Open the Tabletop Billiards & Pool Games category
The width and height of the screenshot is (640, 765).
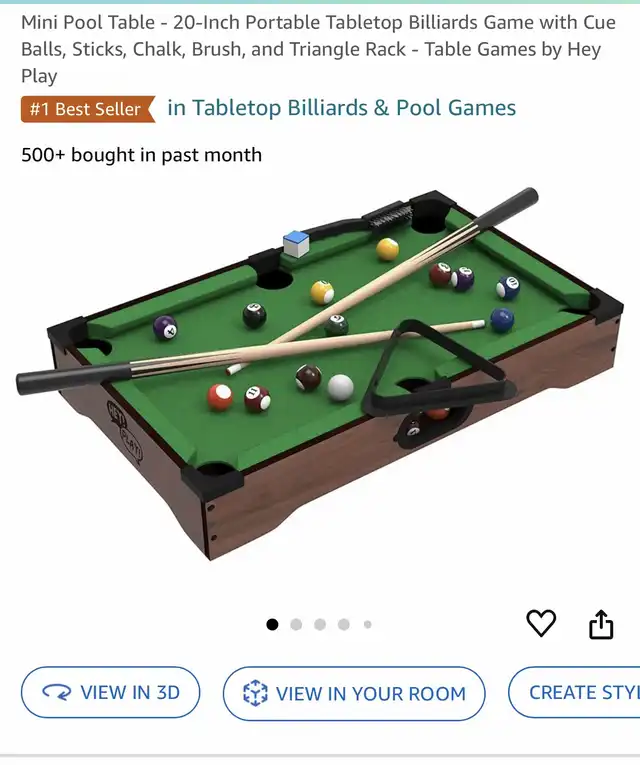pyautogui.click(x=341, y=108)
